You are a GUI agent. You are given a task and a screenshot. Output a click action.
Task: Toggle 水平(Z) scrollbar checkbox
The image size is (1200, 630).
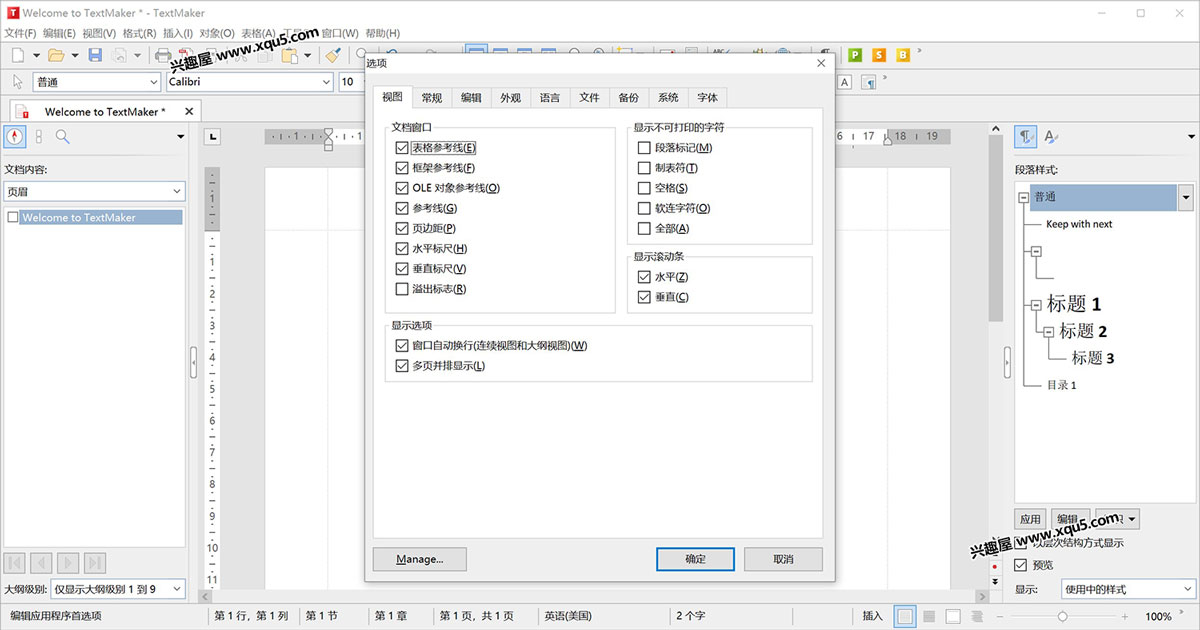pyautogui.click(x=644, y=277)
